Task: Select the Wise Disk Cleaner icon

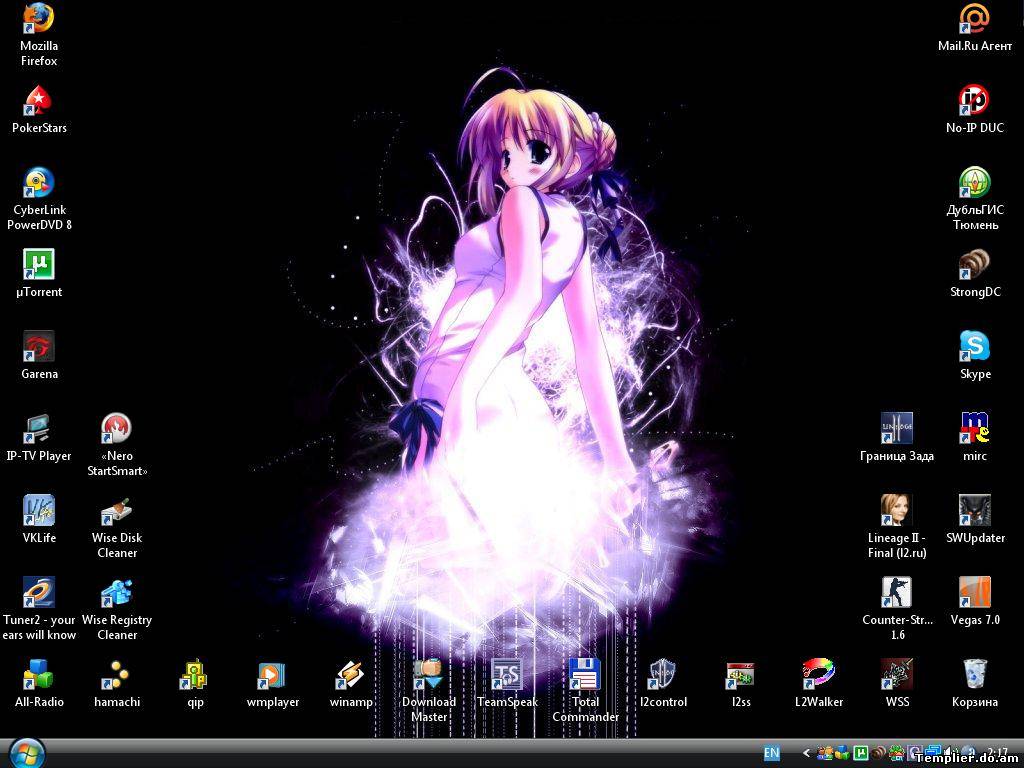Action: click(x=117, y=511)
